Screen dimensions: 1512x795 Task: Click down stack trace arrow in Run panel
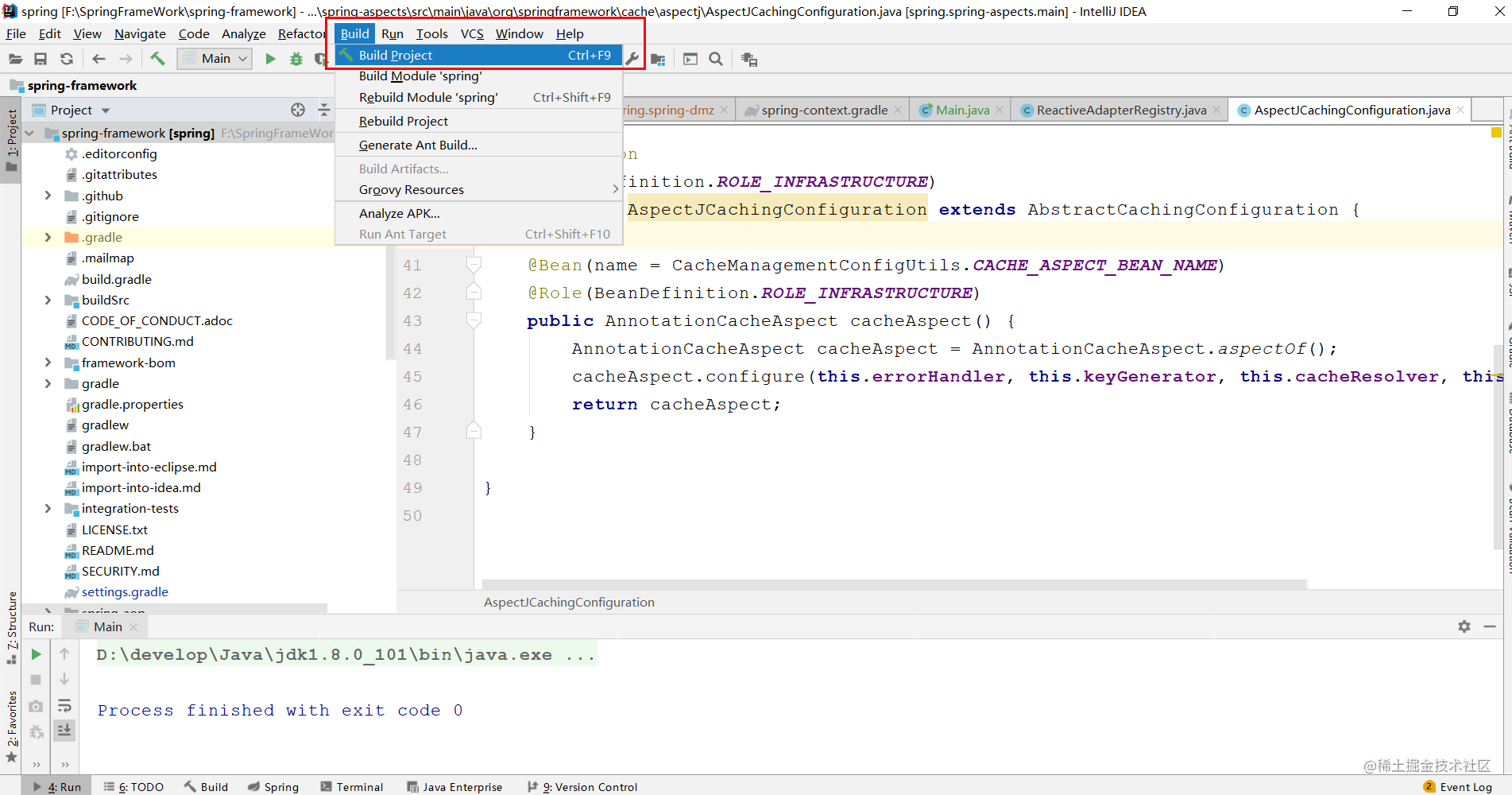(x=64, y=680)
